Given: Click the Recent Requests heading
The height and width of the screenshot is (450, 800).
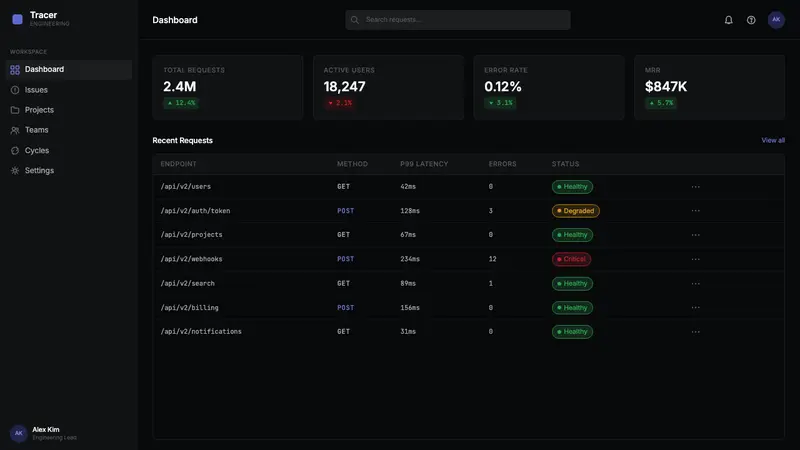Looking at the screenshot, I should click(183, 140).
